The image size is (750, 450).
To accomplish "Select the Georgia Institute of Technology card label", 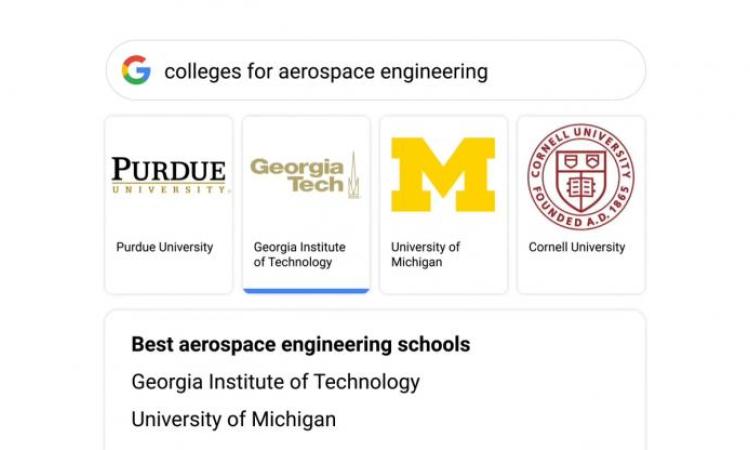I will click(x=299, y=255).
